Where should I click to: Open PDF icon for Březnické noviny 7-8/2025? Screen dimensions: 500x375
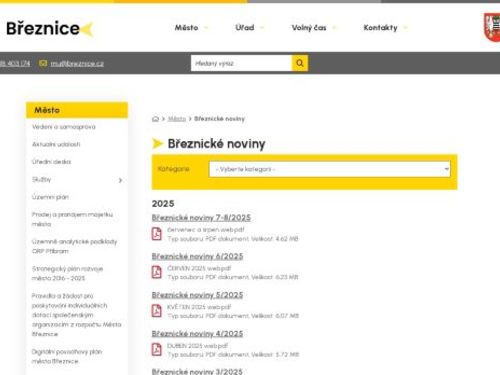point(157,234)
